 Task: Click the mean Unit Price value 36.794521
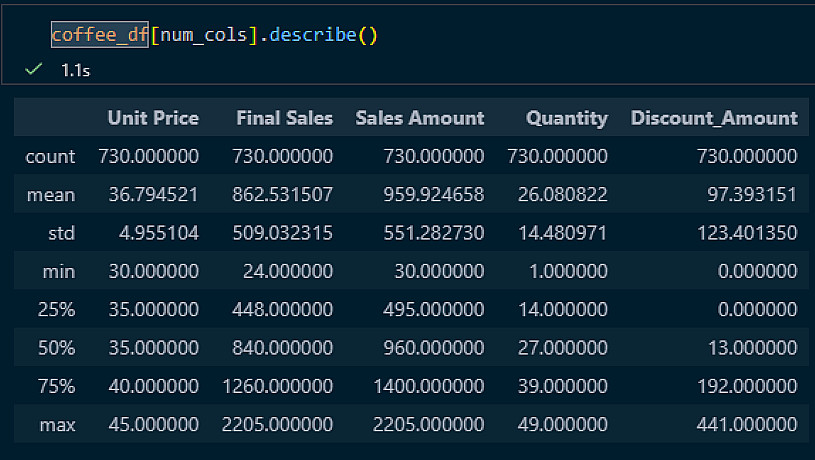coord(149,195)
